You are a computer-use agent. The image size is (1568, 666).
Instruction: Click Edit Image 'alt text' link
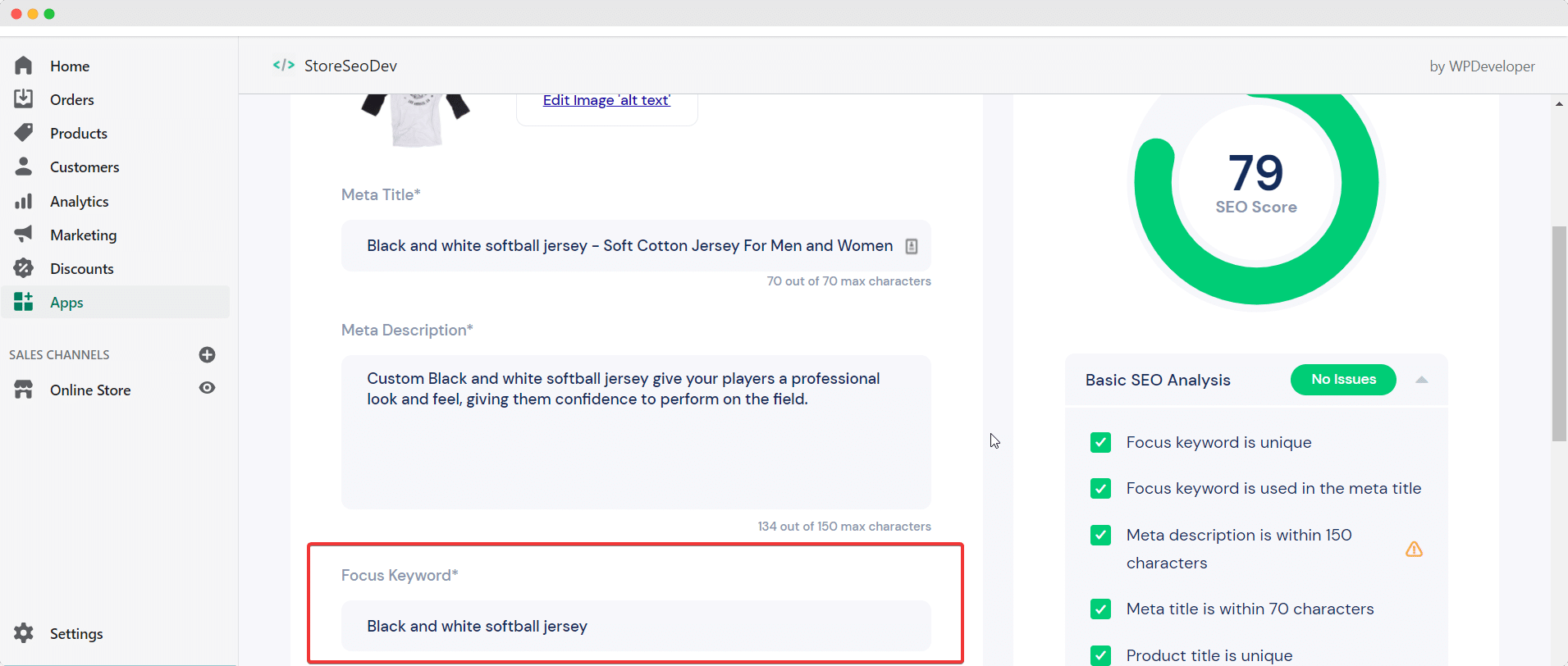(606, 100)
